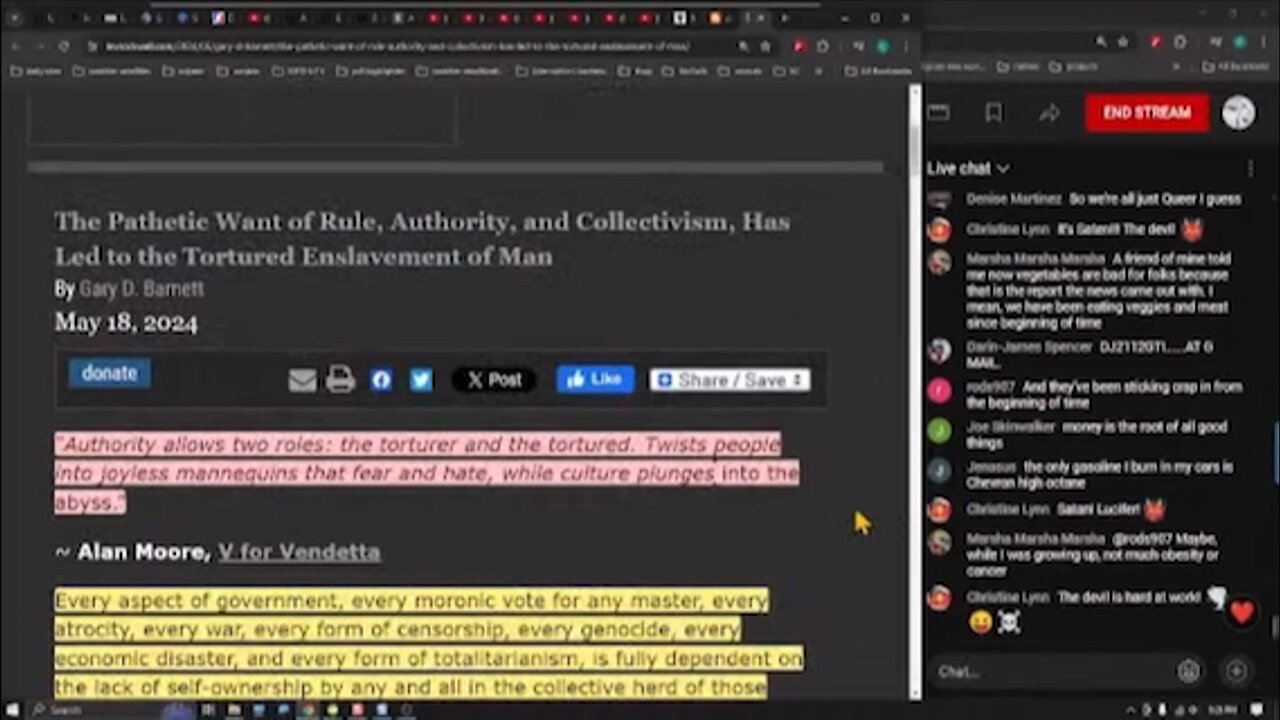Open the V for Vendetta link

pyautogui.click(x=299, y=551)
